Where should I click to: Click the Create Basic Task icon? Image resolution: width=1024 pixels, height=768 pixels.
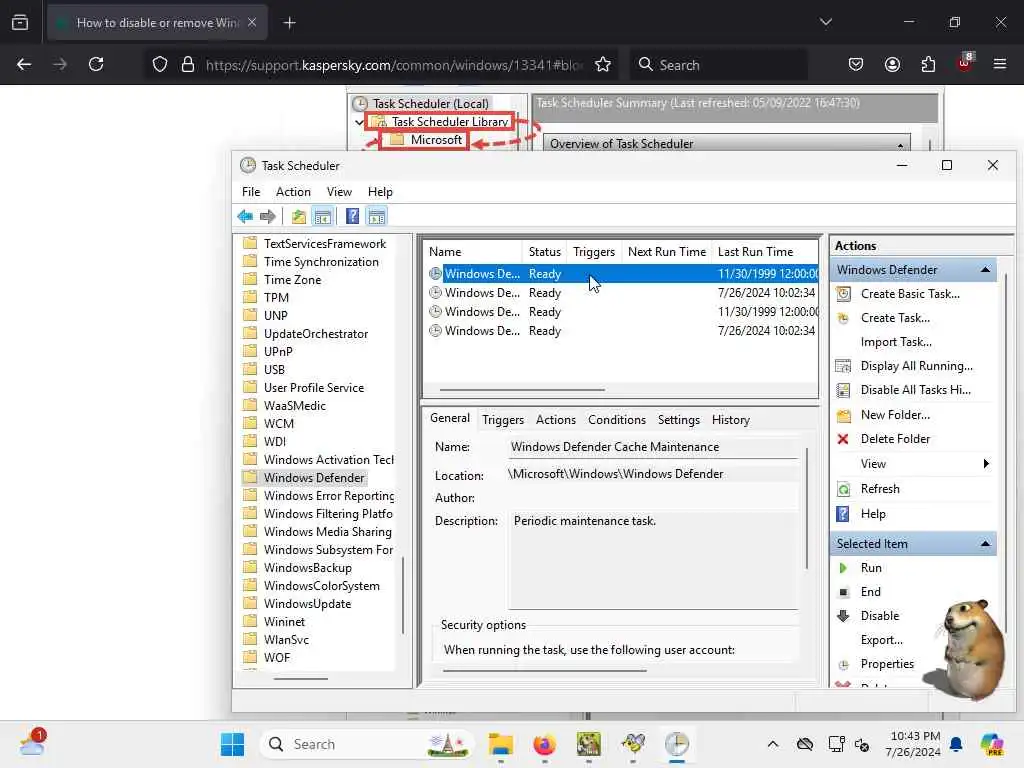[844, 294]
